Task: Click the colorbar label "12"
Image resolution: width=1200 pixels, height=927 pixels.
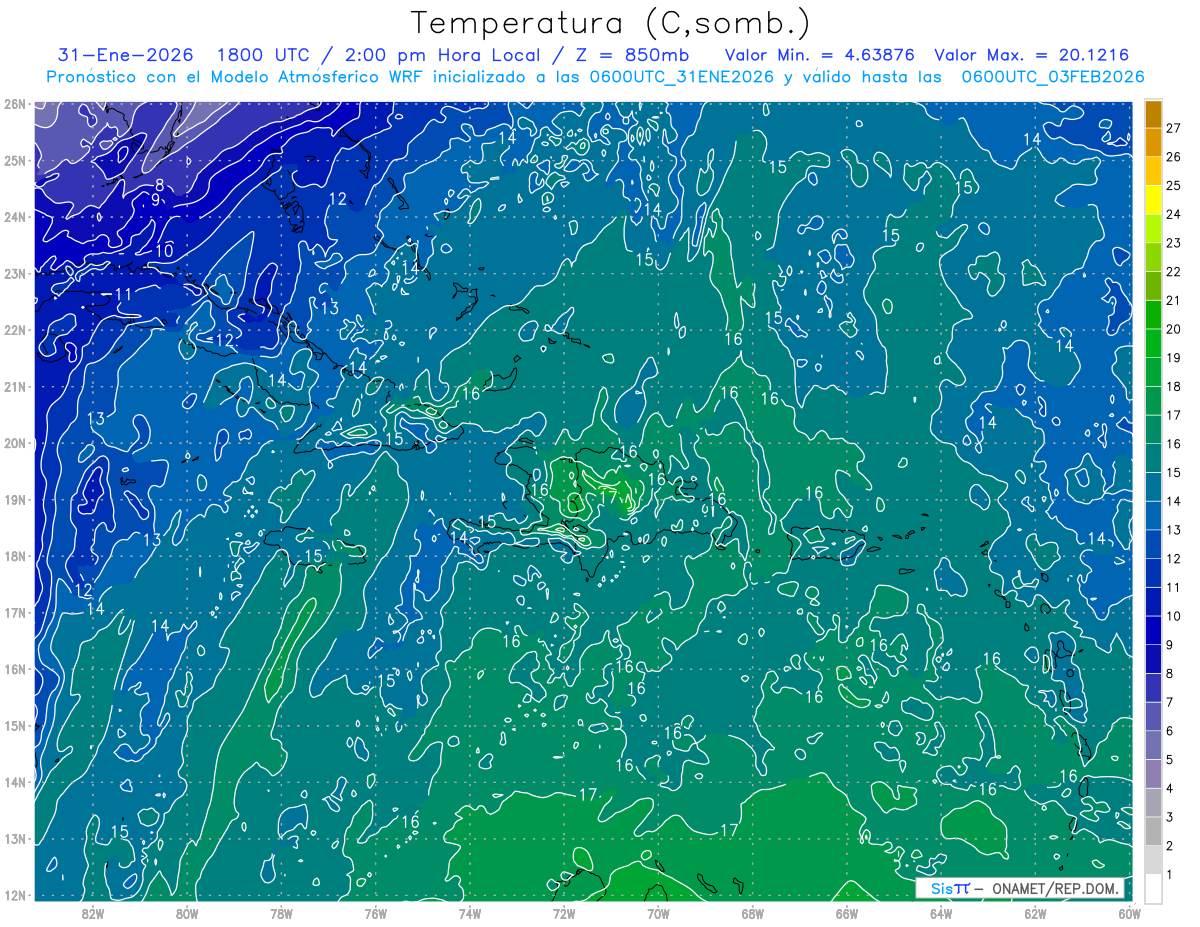Action: coord(1174,558)
